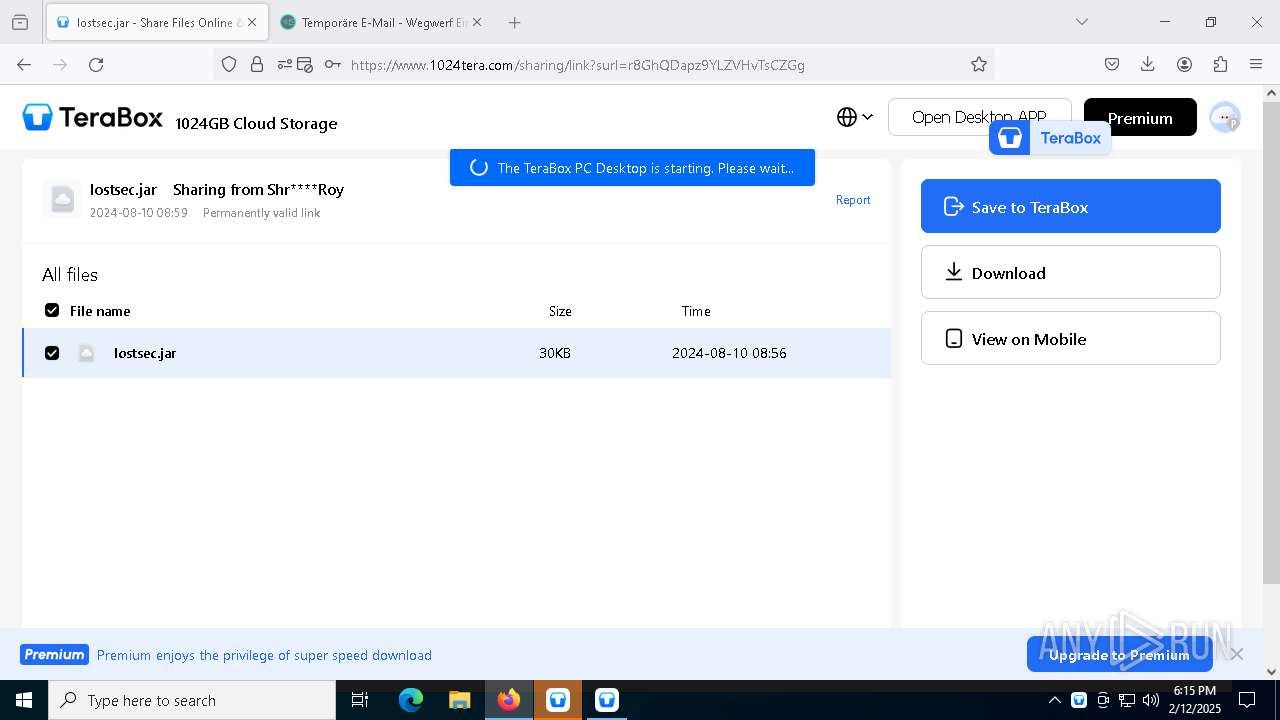This screenshot has width=1280, height=720.
Task: Save page to Pocket
Action: pos(1112,64)
